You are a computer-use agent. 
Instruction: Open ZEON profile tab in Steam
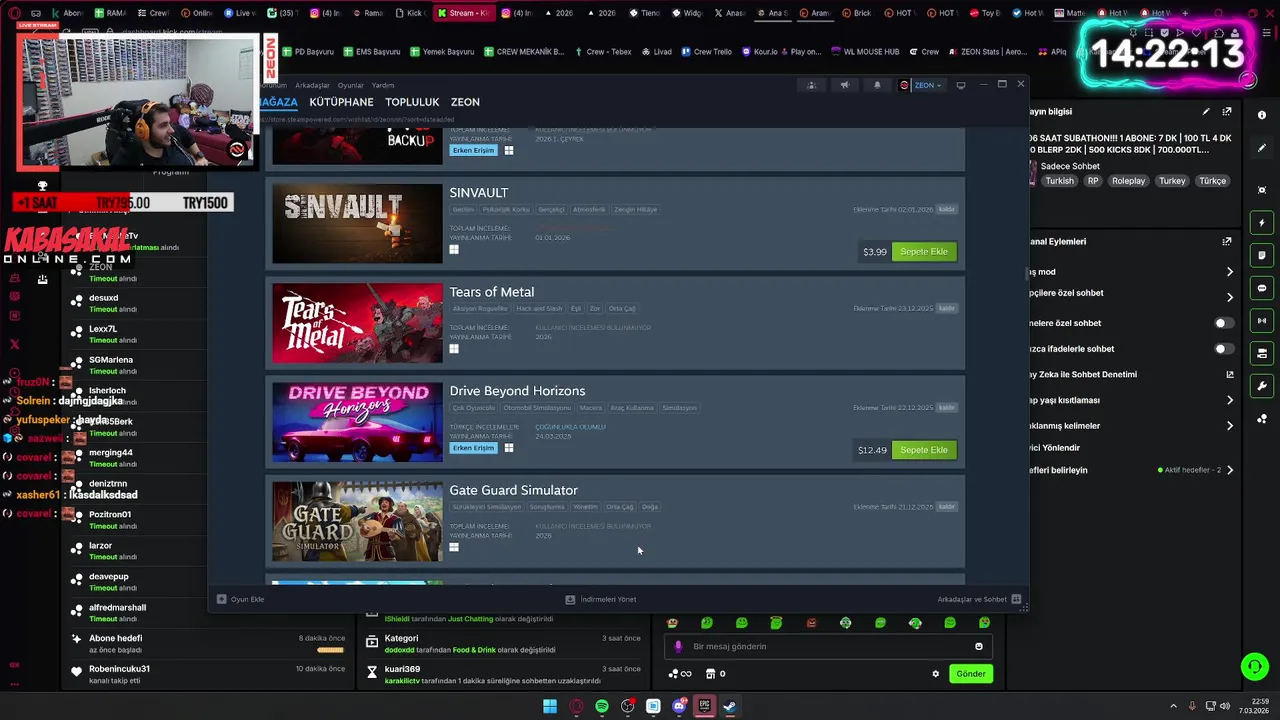click(465, 102)
